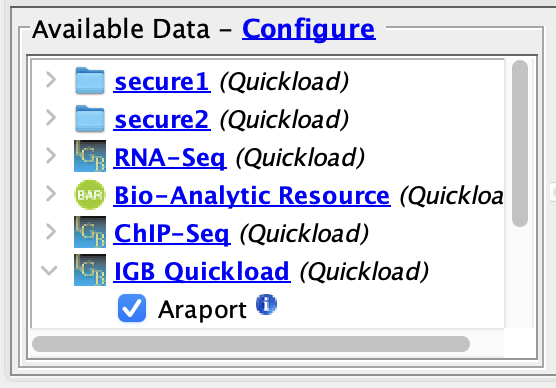The height and width of the screenshot is (388, 556).
Task: Expand the secure2 tree node
Action: coord(51,118)
